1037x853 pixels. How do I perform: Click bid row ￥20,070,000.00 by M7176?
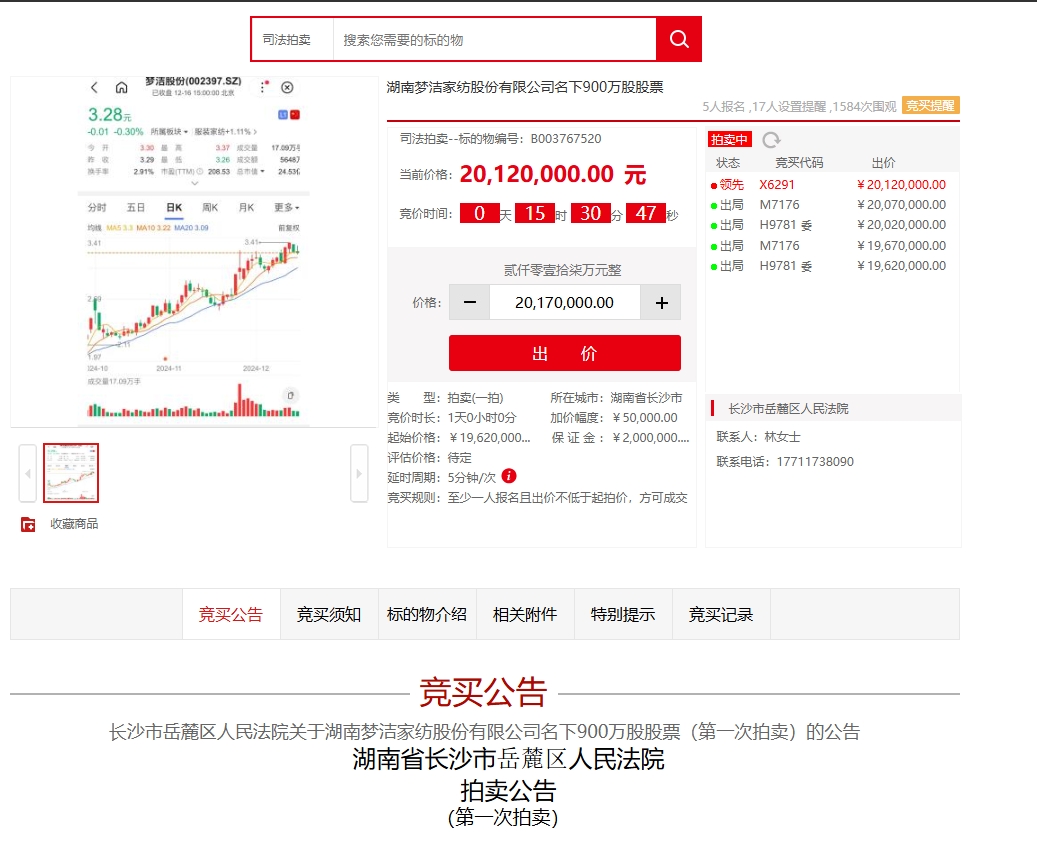(828, 205)
